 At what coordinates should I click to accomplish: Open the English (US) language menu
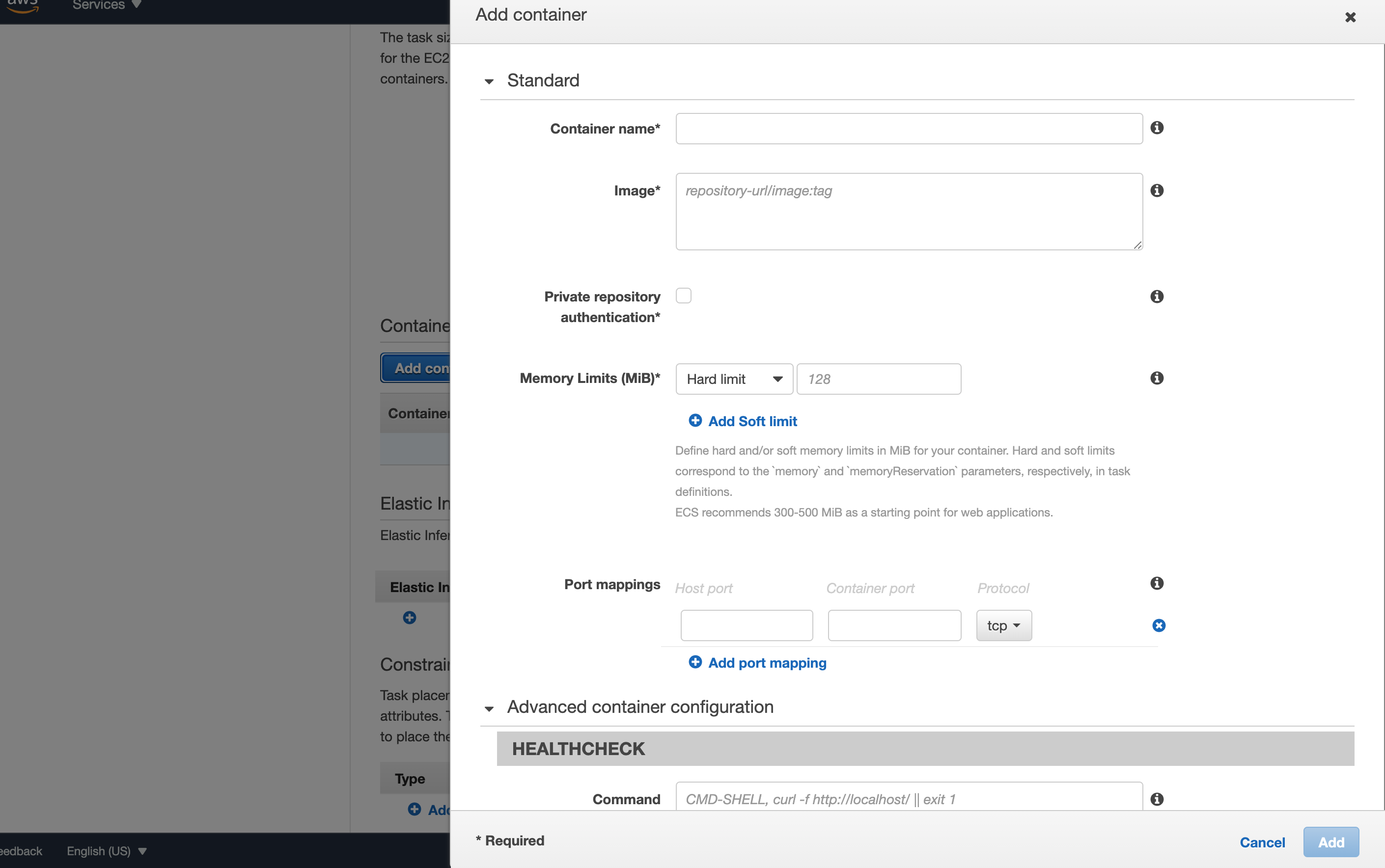[x=107, y=851]
